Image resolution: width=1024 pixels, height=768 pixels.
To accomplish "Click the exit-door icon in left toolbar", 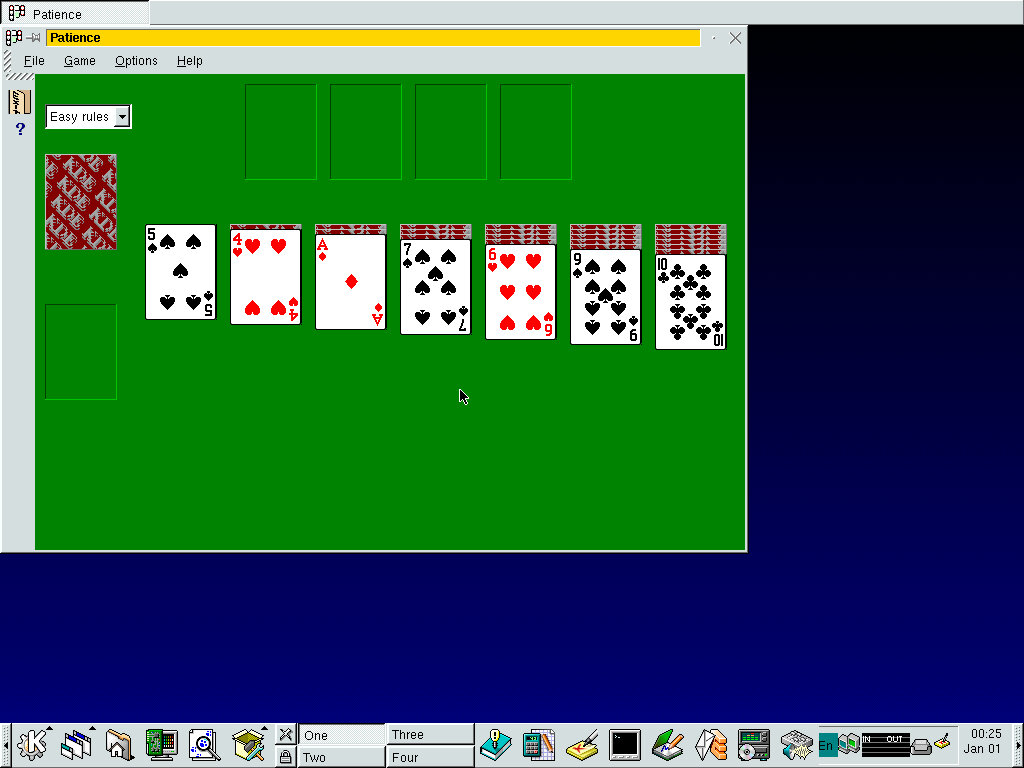I will (19, 101).
